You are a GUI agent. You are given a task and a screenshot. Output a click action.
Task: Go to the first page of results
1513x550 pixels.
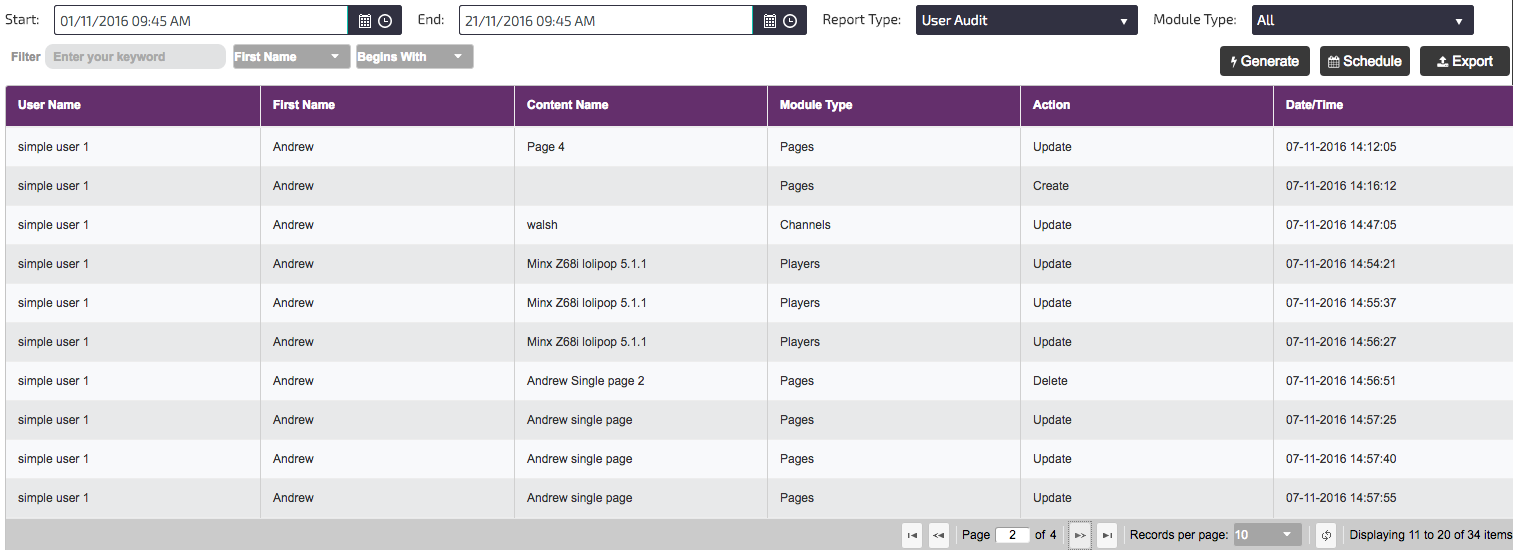click(x=912, y=535)
